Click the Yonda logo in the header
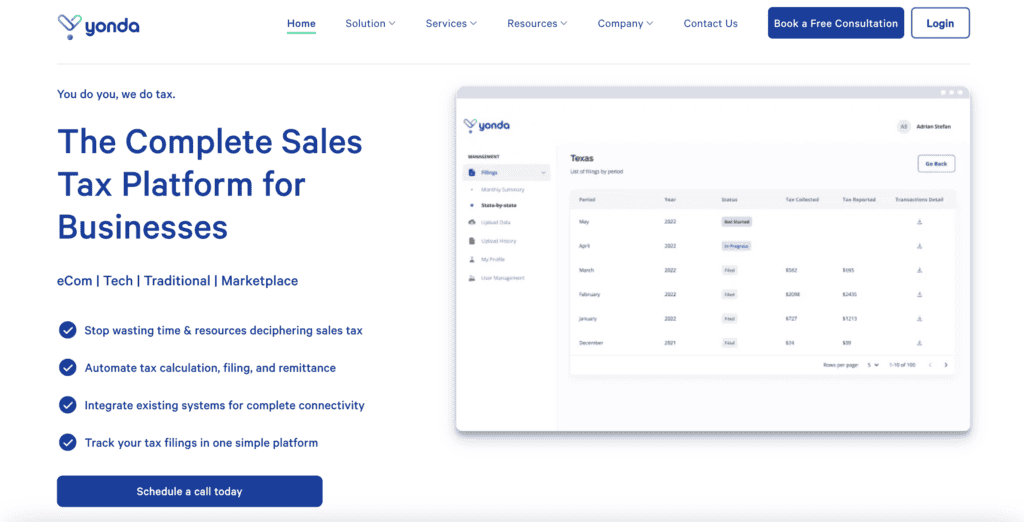 98,24
